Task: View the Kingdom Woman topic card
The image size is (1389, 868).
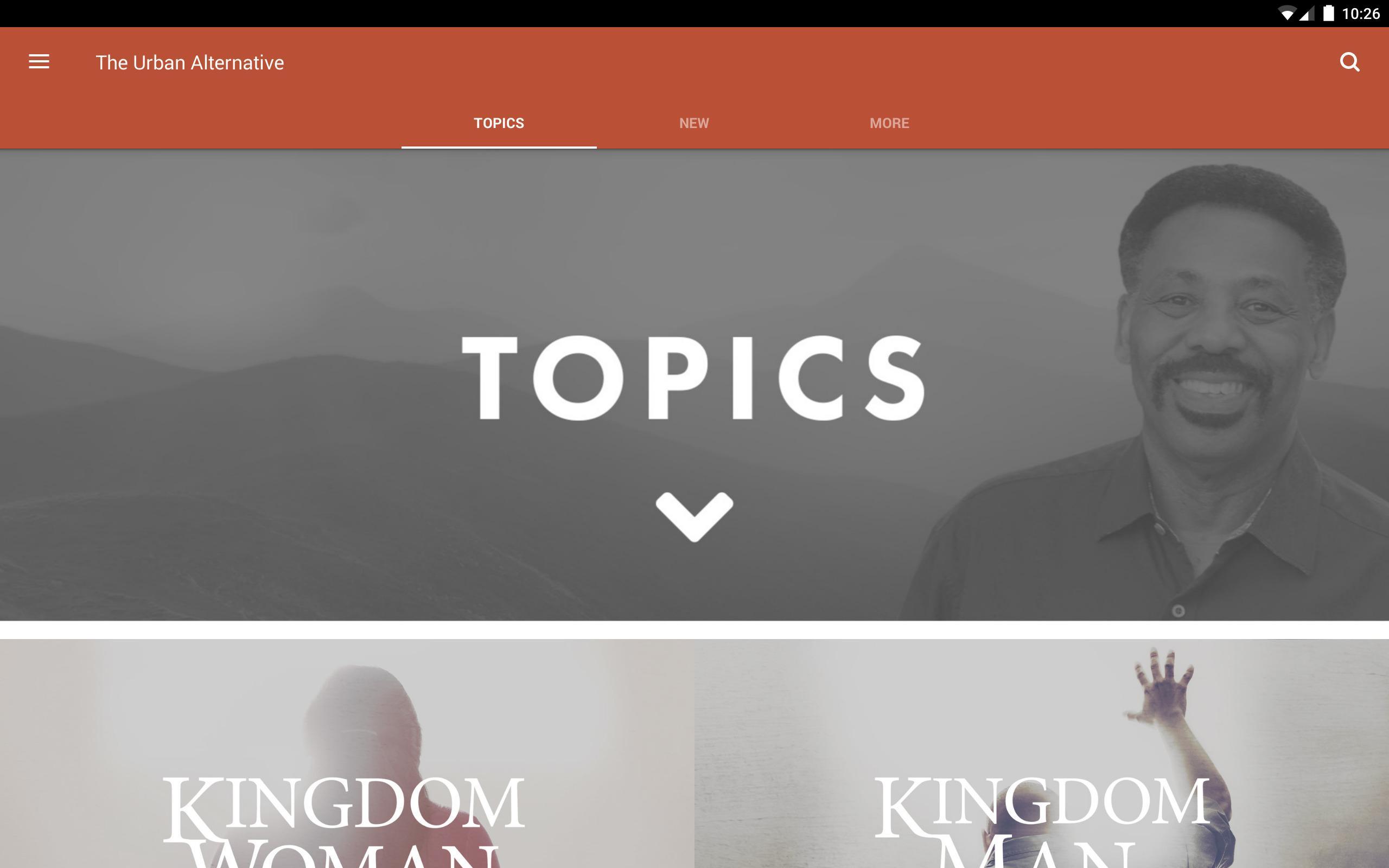Action: (x=346, y=753)
